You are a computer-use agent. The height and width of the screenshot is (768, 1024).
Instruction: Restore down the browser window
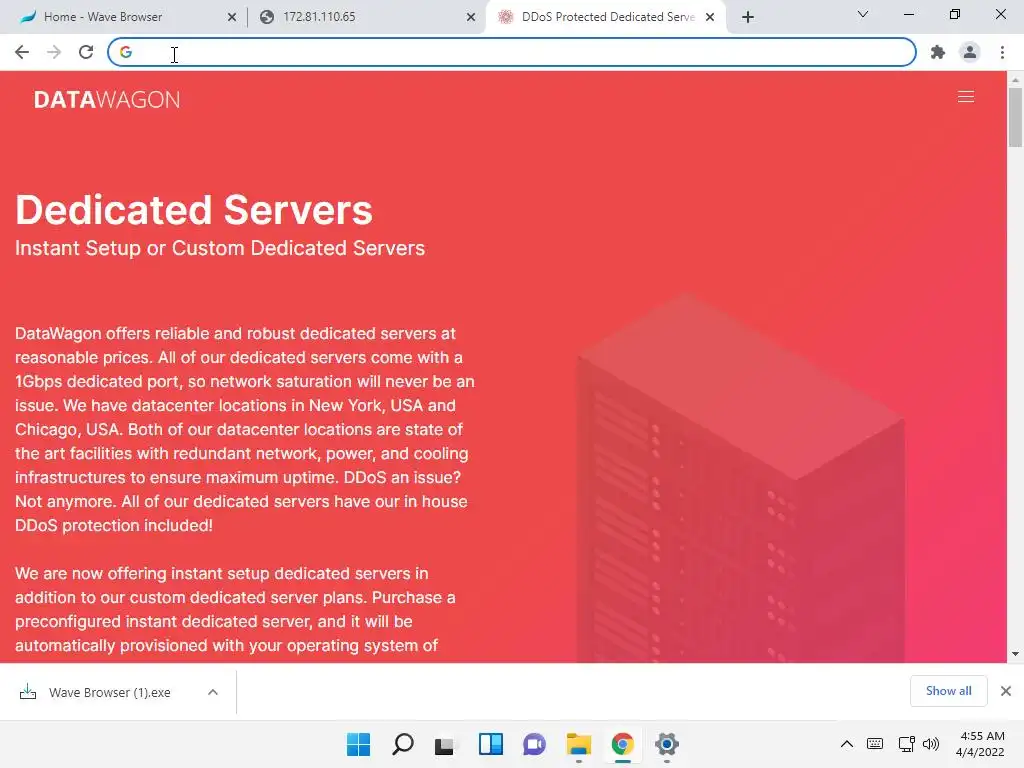tap(955, 14)
